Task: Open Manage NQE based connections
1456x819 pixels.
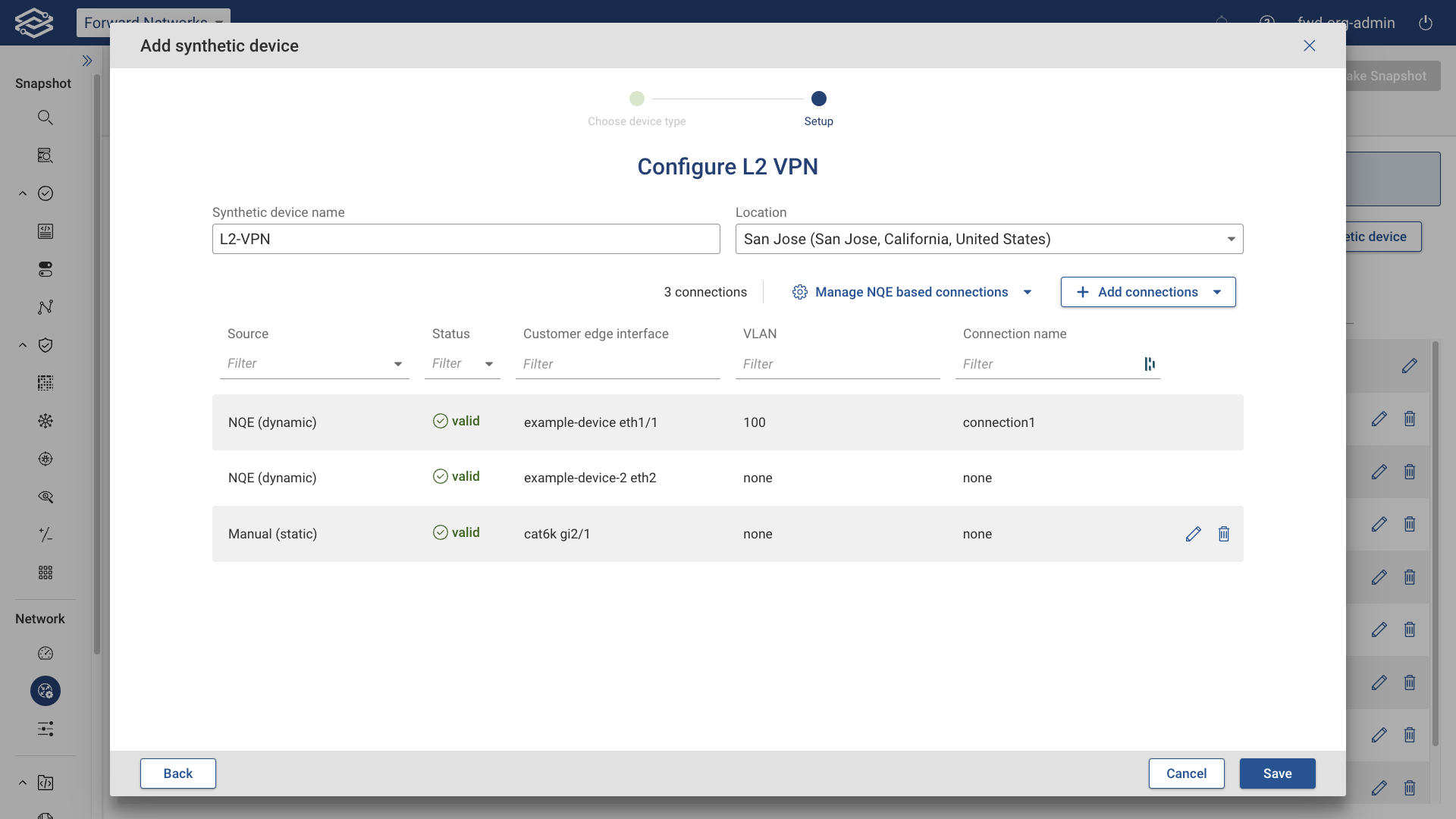Action: coord(911,292)
